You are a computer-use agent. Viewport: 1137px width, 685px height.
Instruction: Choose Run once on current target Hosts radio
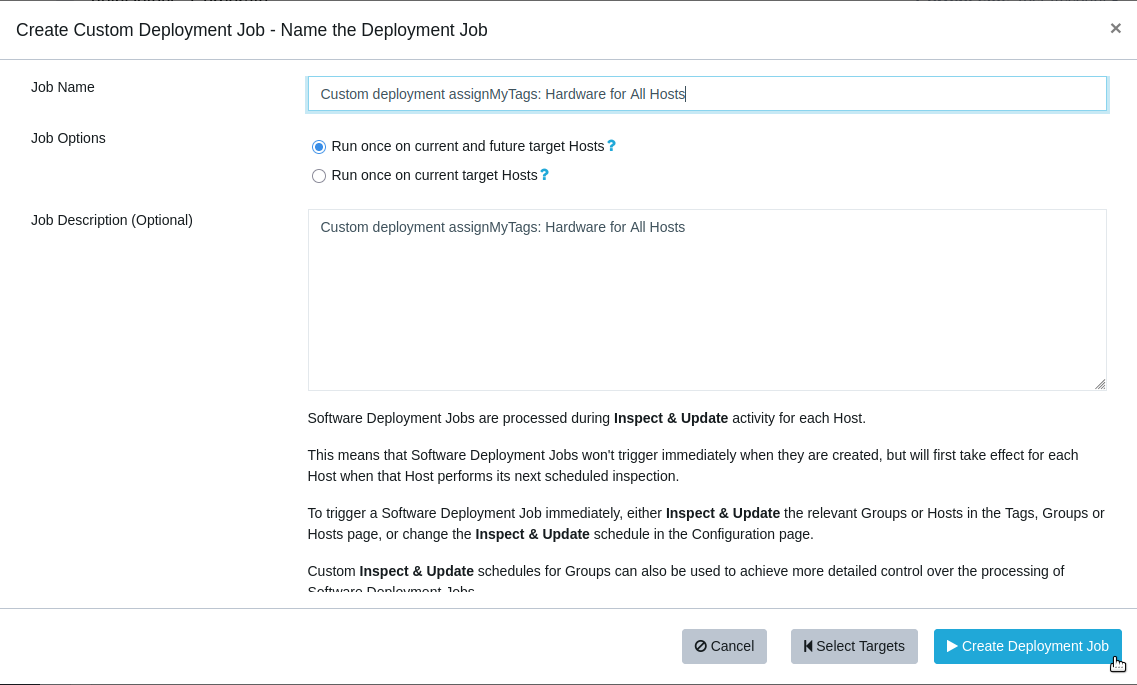(319, 176)
